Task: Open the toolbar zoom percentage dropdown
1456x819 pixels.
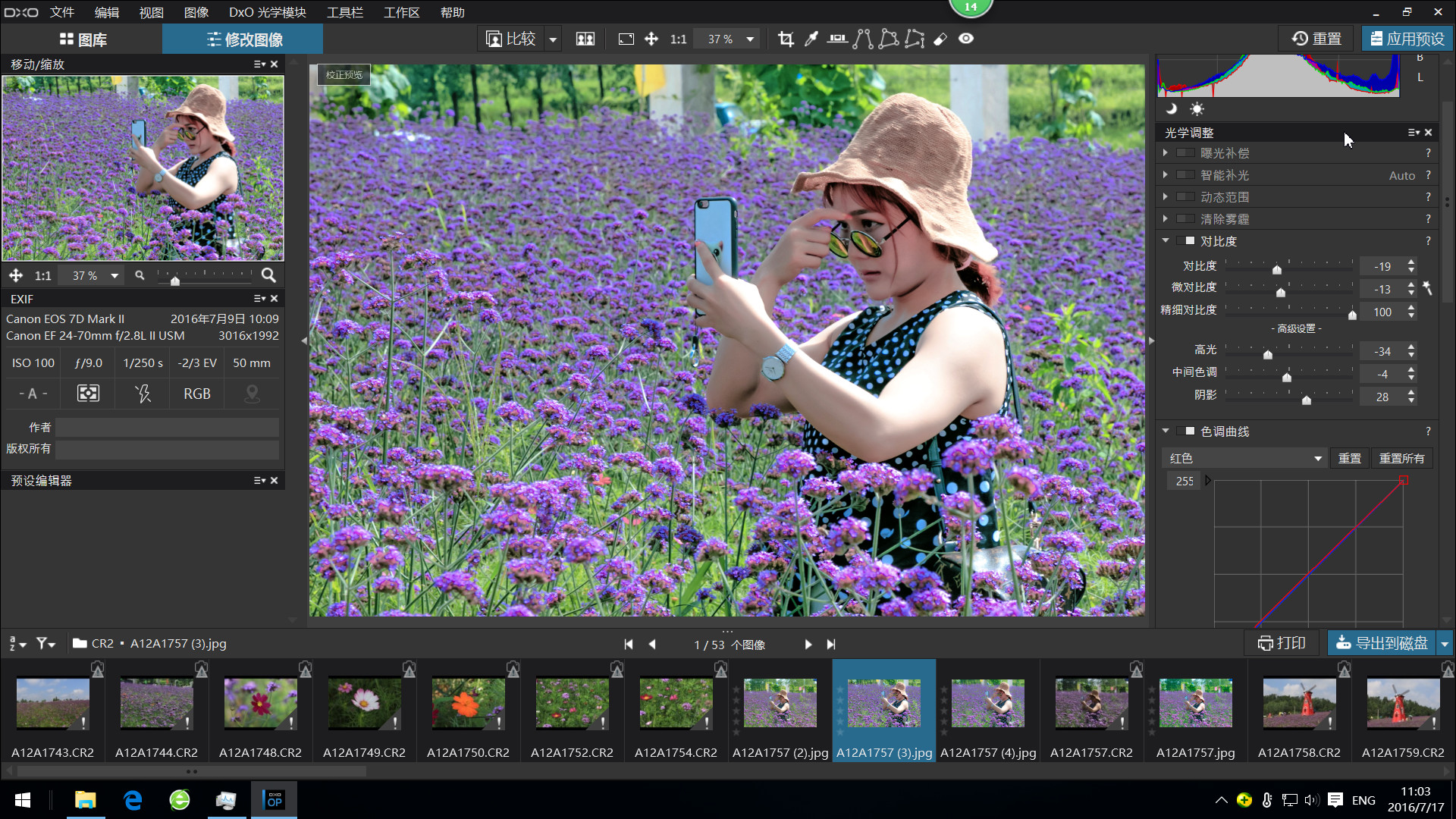Action: click(x=750, y=39)
